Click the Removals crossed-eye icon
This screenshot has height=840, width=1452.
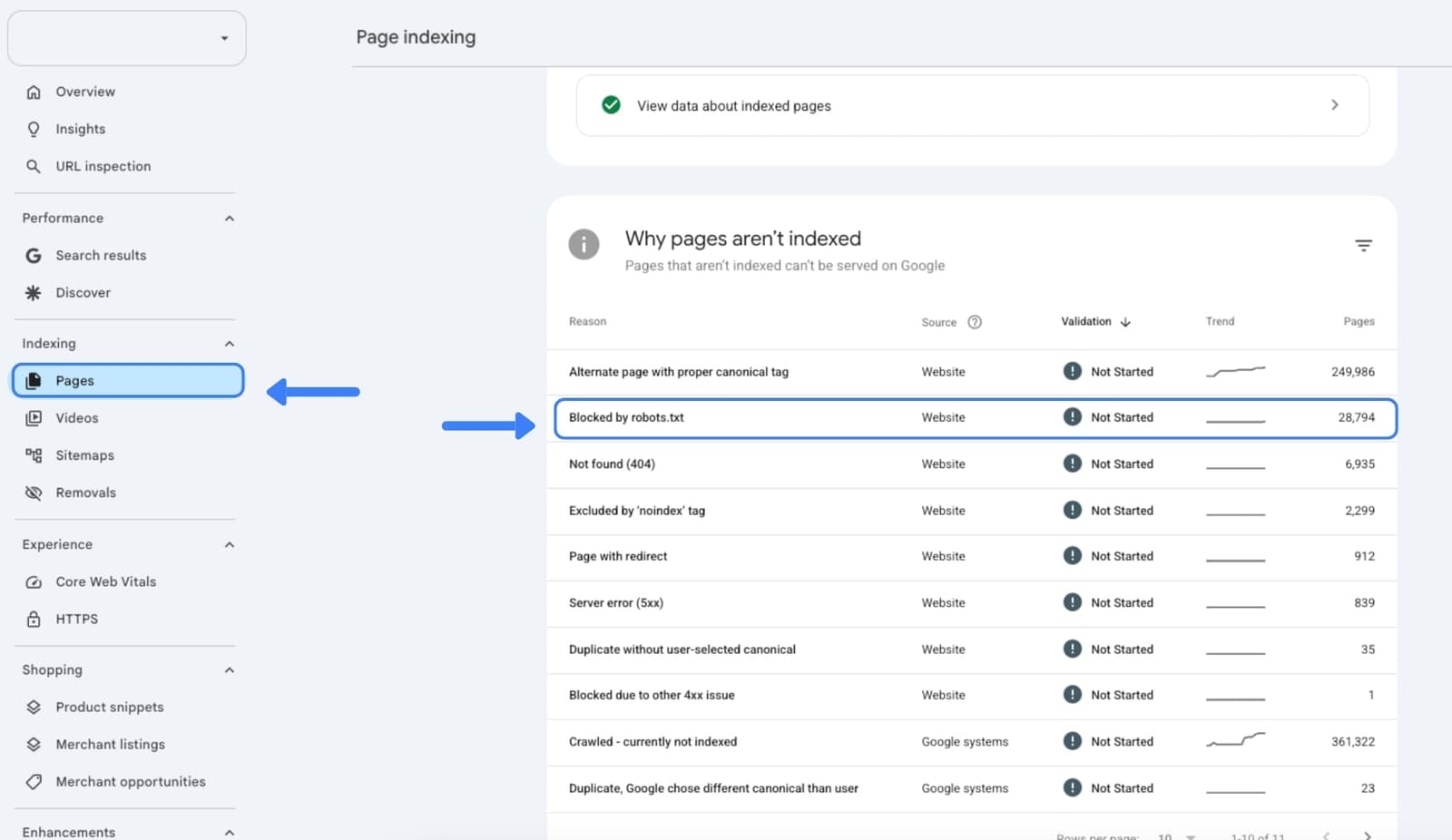click(34, 493)
